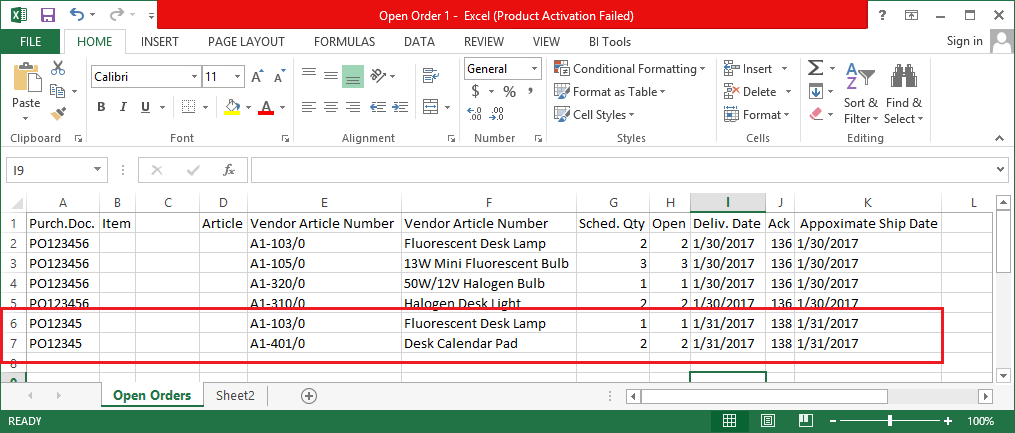The width and height of the screenshot is (1015, 433).
Task: Click the Wrap Text icon
Action: tap(433, 76)
